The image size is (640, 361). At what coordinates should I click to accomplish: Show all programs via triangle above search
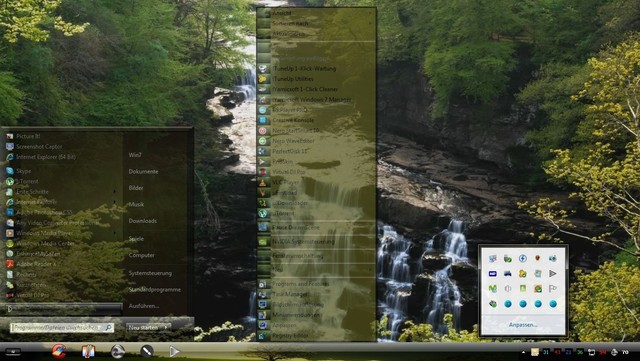(10, 309)
